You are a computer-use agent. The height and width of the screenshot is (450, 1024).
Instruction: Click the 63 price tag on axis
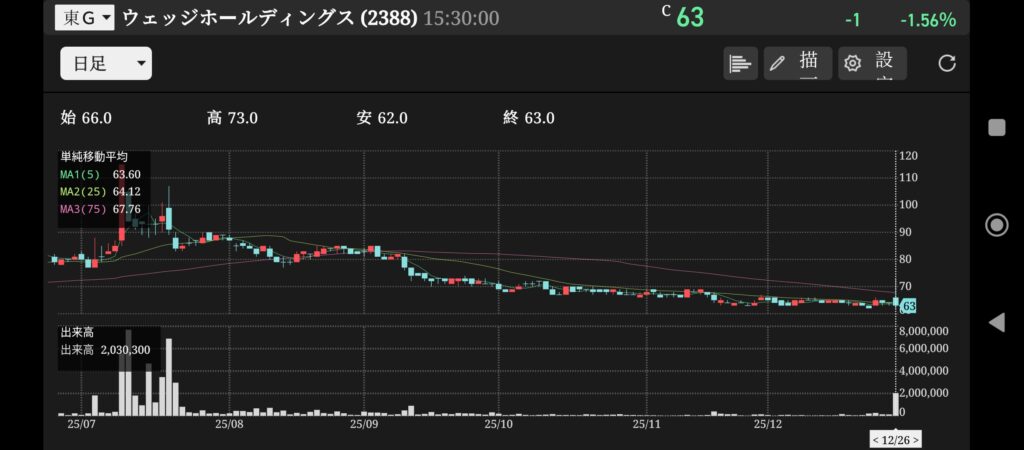tap(909, 305)
